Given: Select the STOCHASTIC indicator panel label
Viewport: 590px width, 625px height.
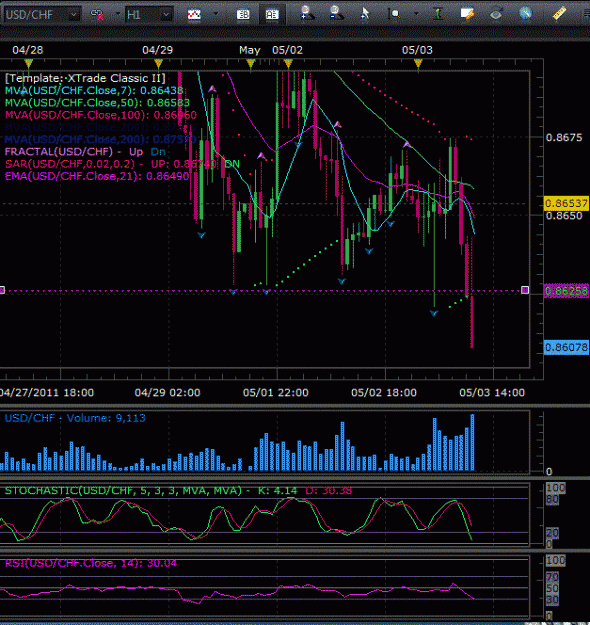Looking at the screenshot, I should (x=178, y=491).
